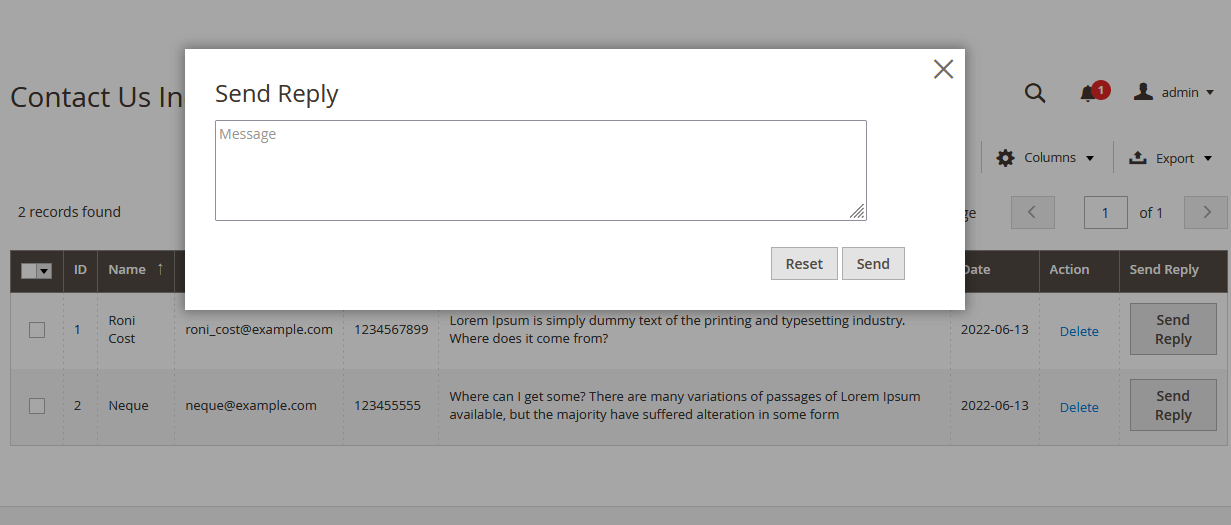Open the Export dropdown arrow
Viewport: 1231px width, 525px height.
[x=1208, y=158]
